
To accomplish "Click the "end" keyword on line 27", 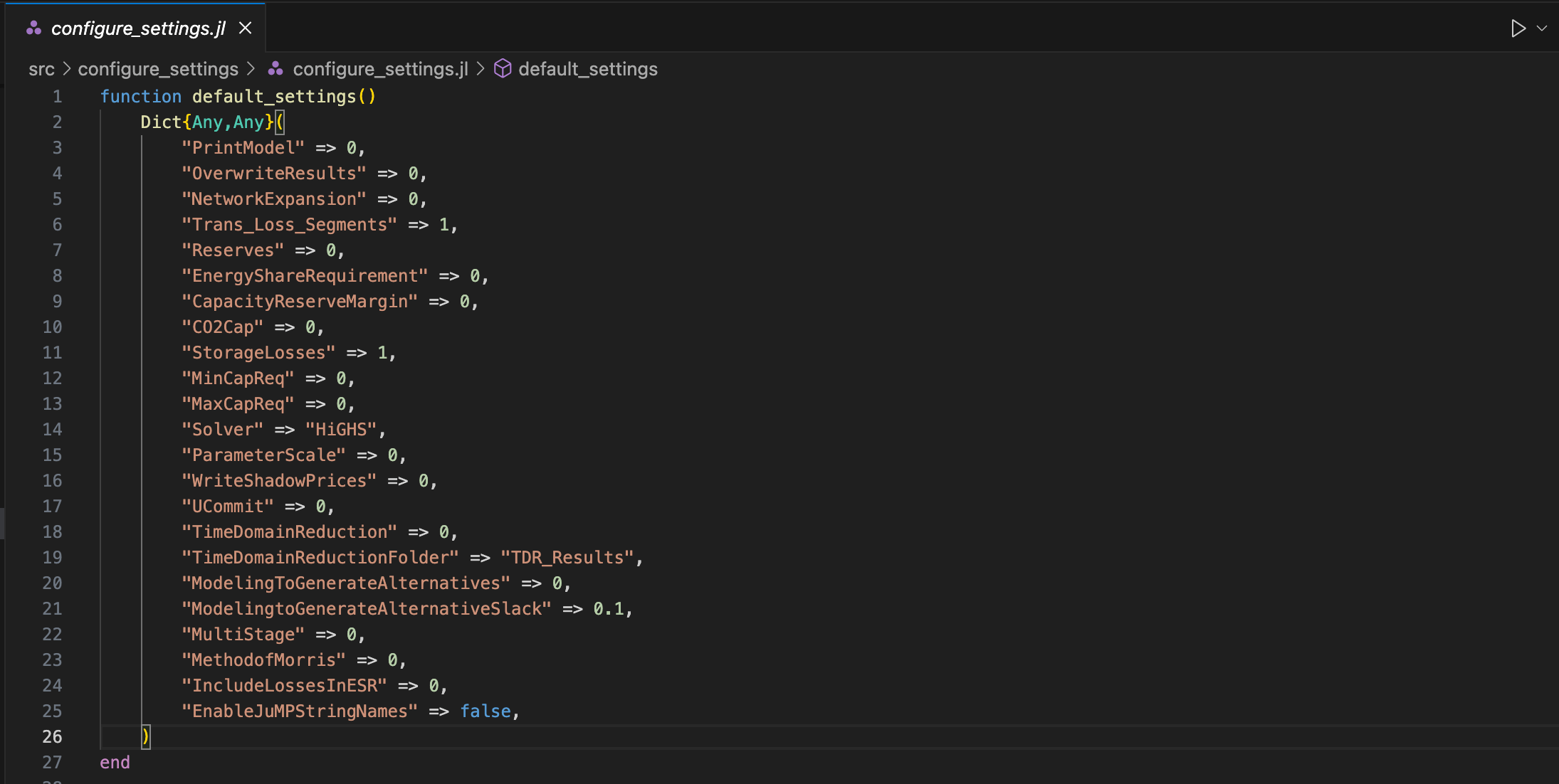I will (115, 763).
